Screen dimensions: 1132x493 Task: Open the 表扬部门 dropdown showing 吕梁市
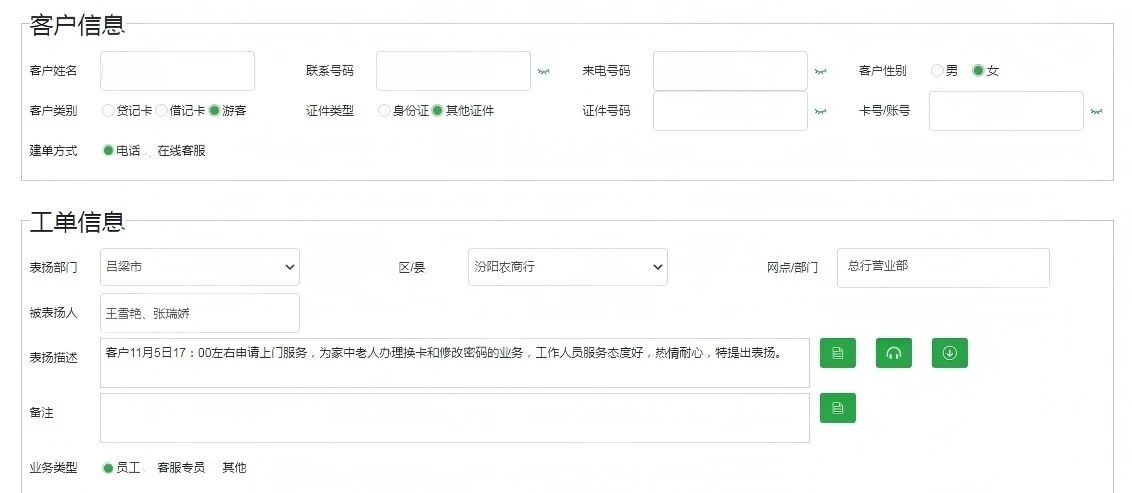click(200, 267)
